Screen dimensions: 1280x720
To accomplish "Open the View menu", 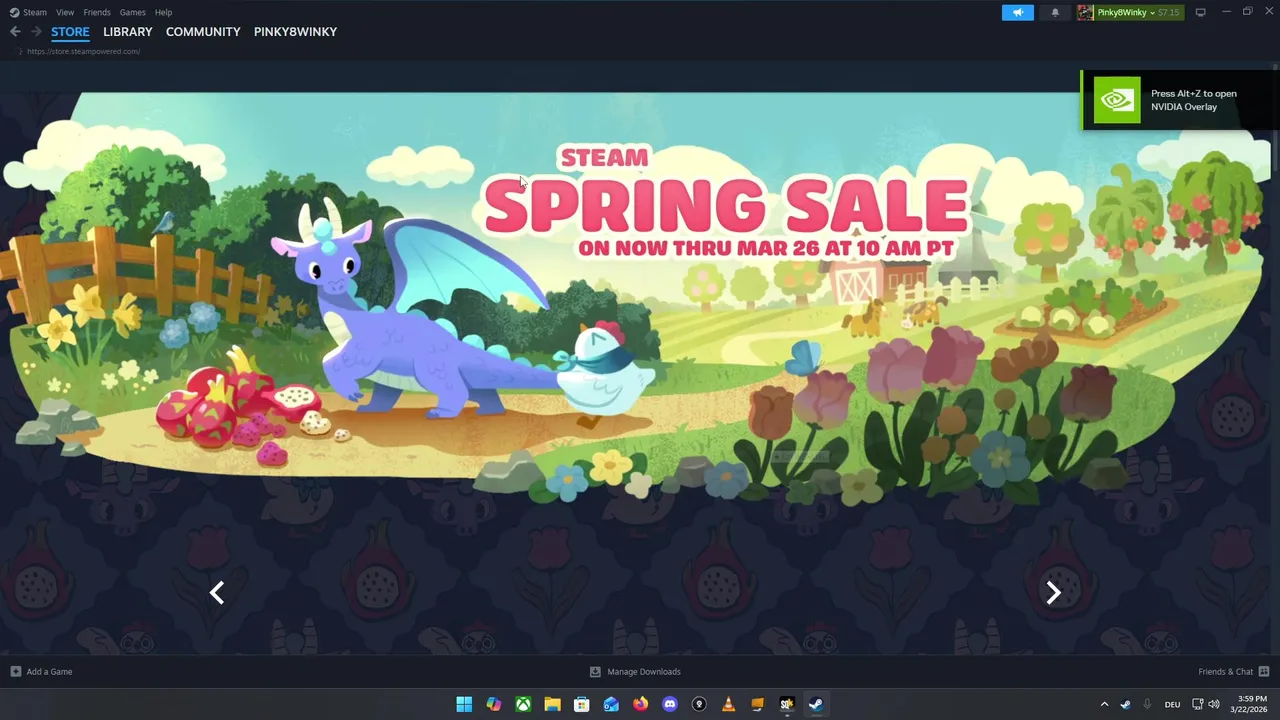I will click(65, 12).
